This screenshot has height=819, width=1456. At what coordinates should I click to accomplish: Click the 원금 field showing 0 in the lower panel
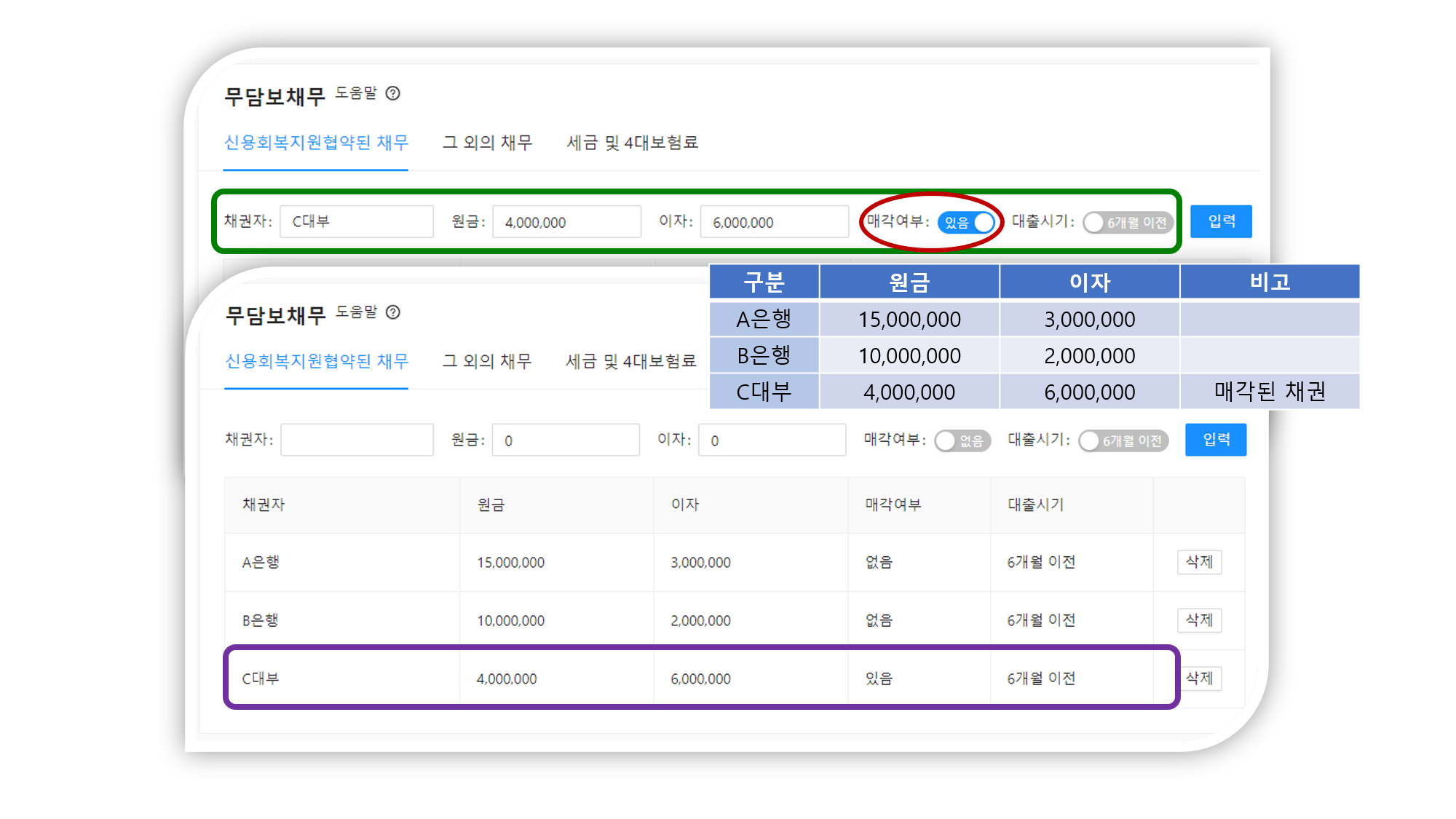point(566,440)
